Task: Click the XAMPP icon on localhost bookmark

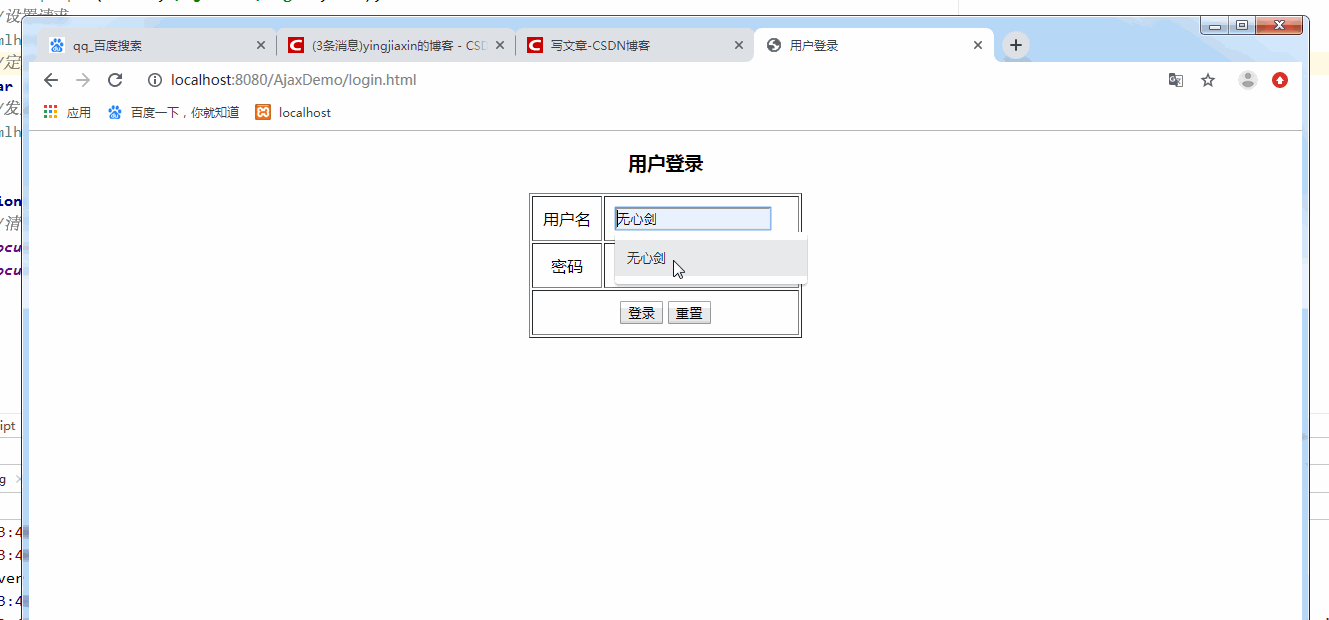Action: pos(262,112)
